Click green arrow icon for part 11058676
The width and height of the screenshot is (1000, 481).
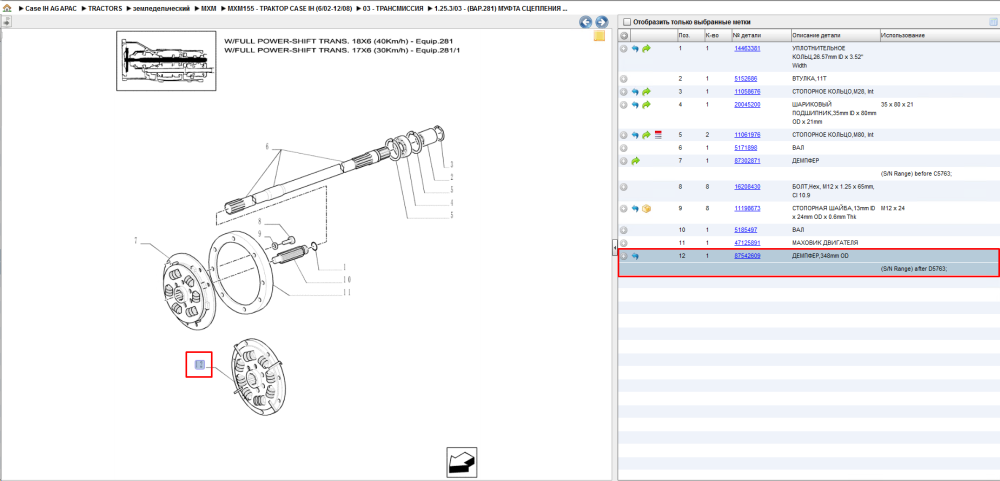tap(646, 92)
